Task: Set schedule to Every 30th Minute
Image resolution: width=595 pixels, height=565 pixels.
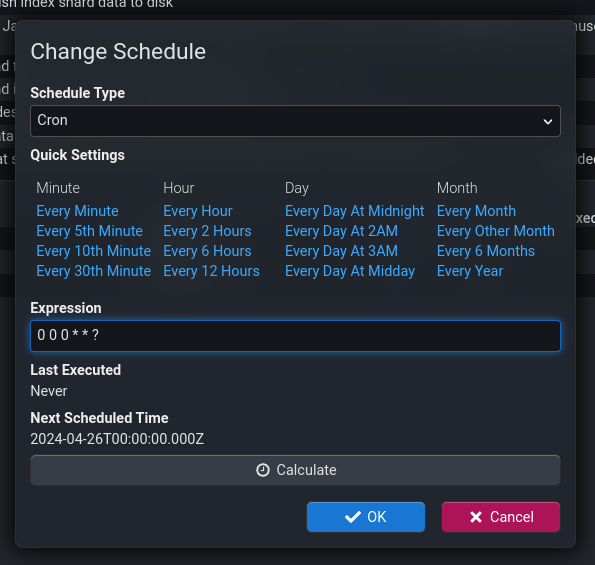Action: [94, 271]
